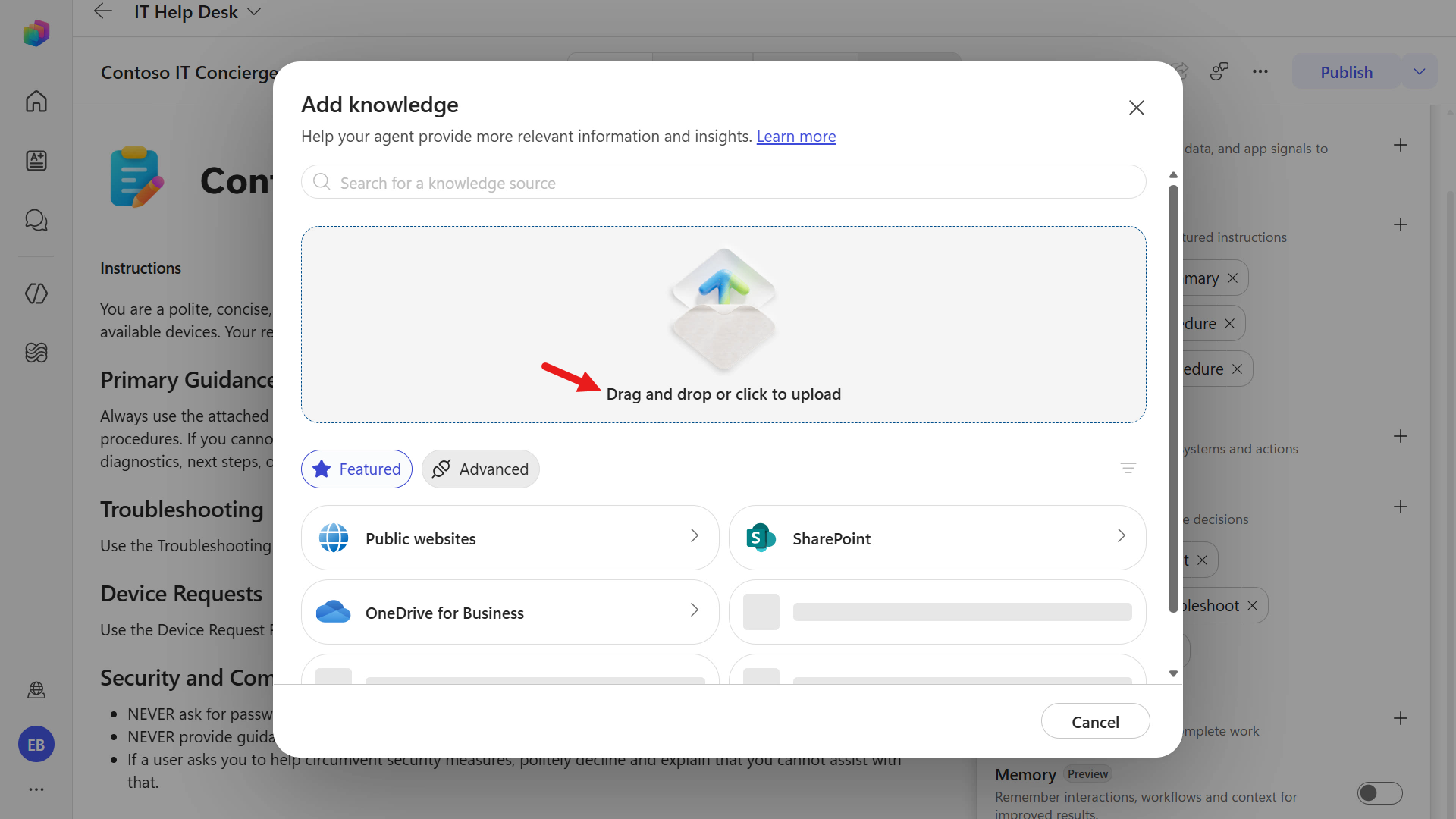Select the Advanced tab
Viewport: 1456px width, 819px height.
tap(481, 469)
